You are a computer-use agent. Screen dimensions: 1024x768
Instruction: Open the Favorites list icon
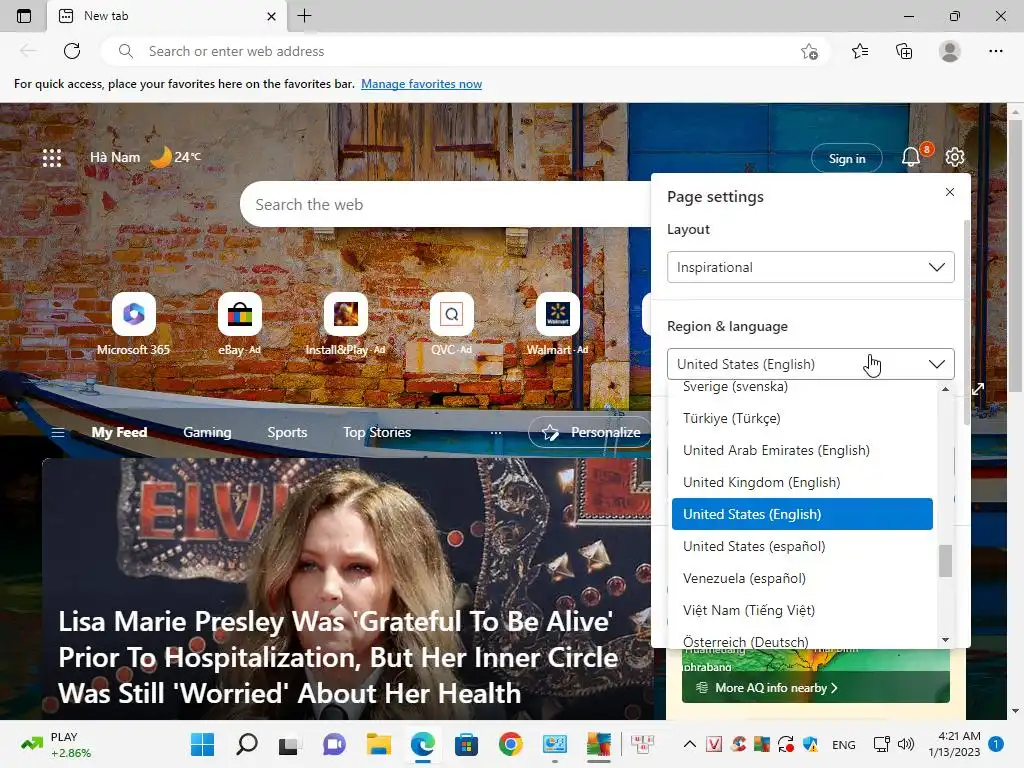click(860, 51)
